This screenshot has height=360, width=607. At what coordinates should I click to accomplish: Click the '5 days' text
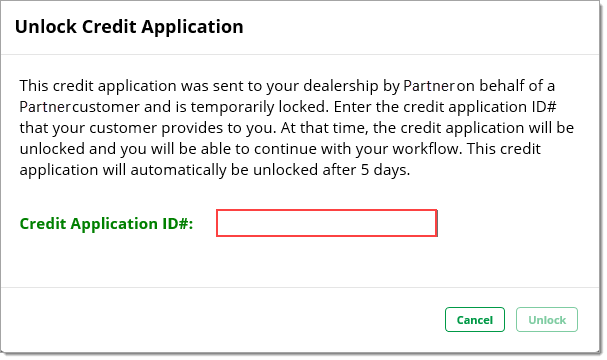click(384, 170)
